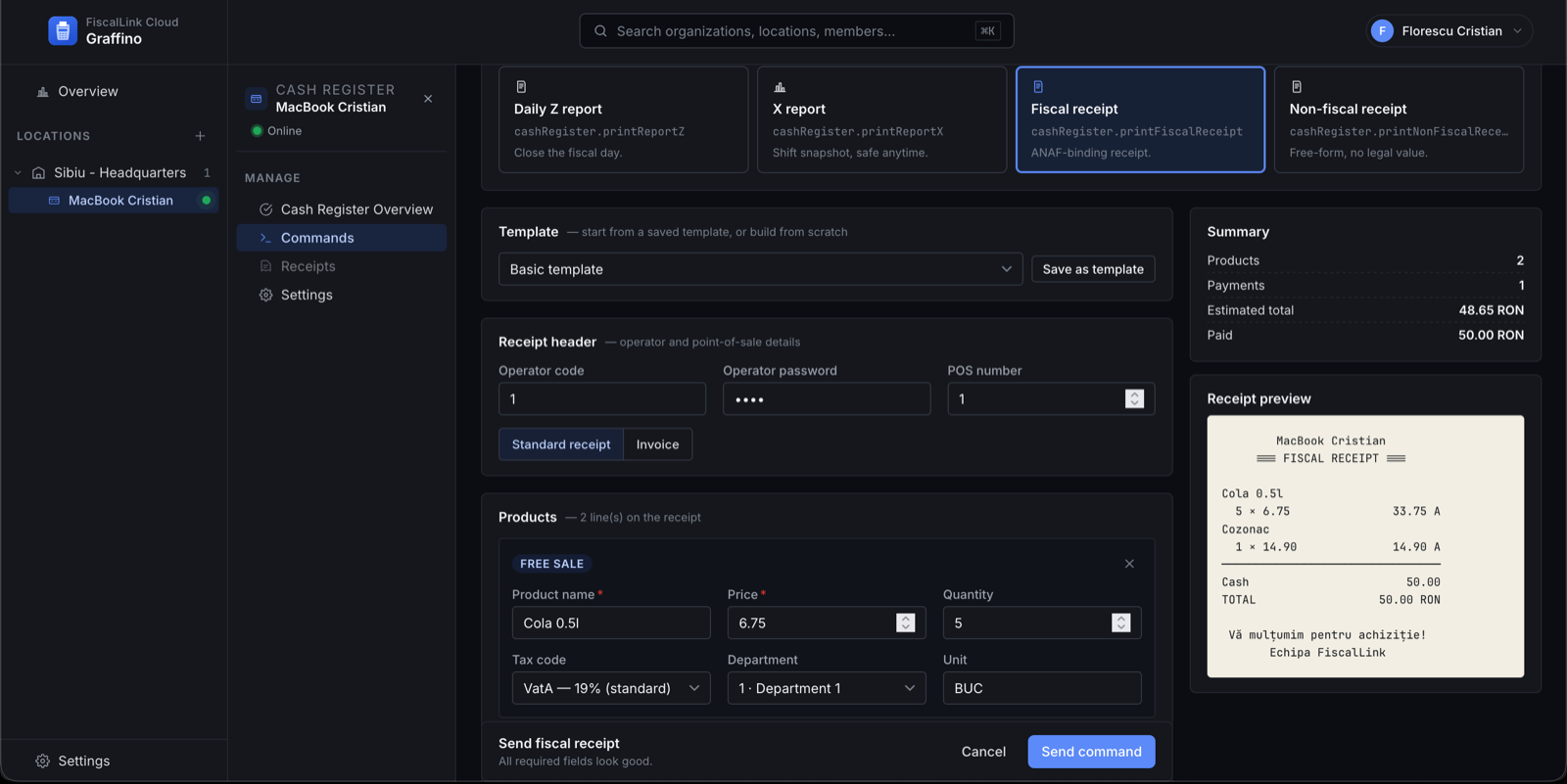Select MacBook Cristian in locations tree
The image size is (1567, 784).
tap(114, 200)
